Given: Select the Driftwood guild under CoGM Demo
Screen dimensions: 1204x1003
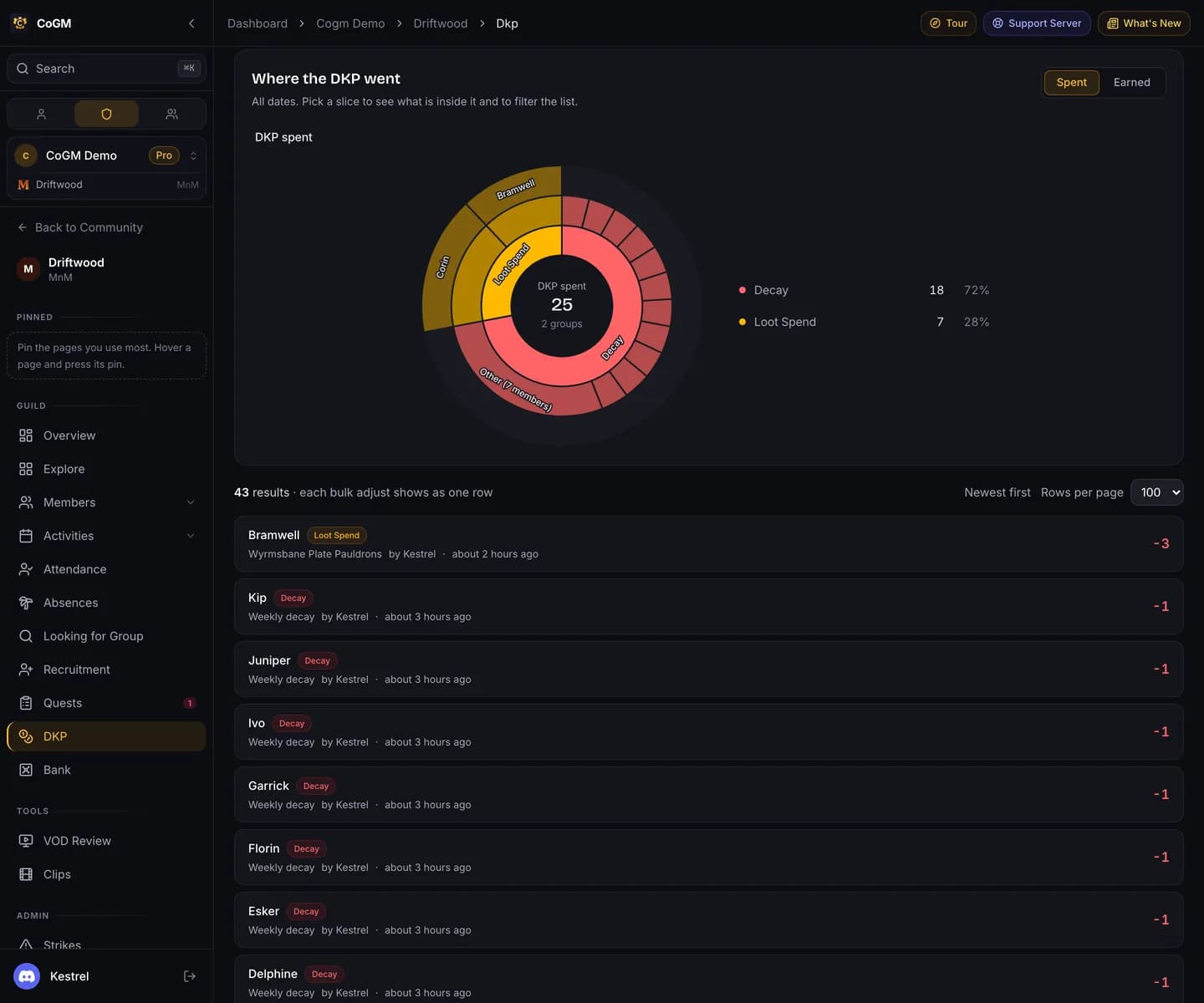Looking at the screenshot, I should point(106,185).
